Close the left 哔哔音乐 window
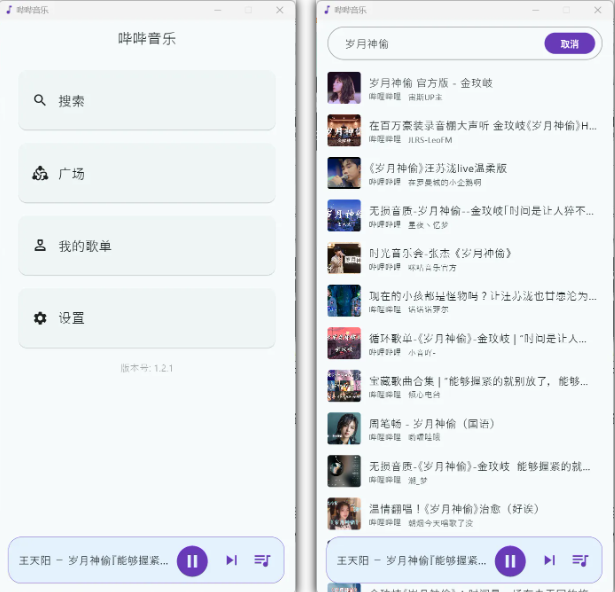The image size is (615, 592). coord(280,10)
